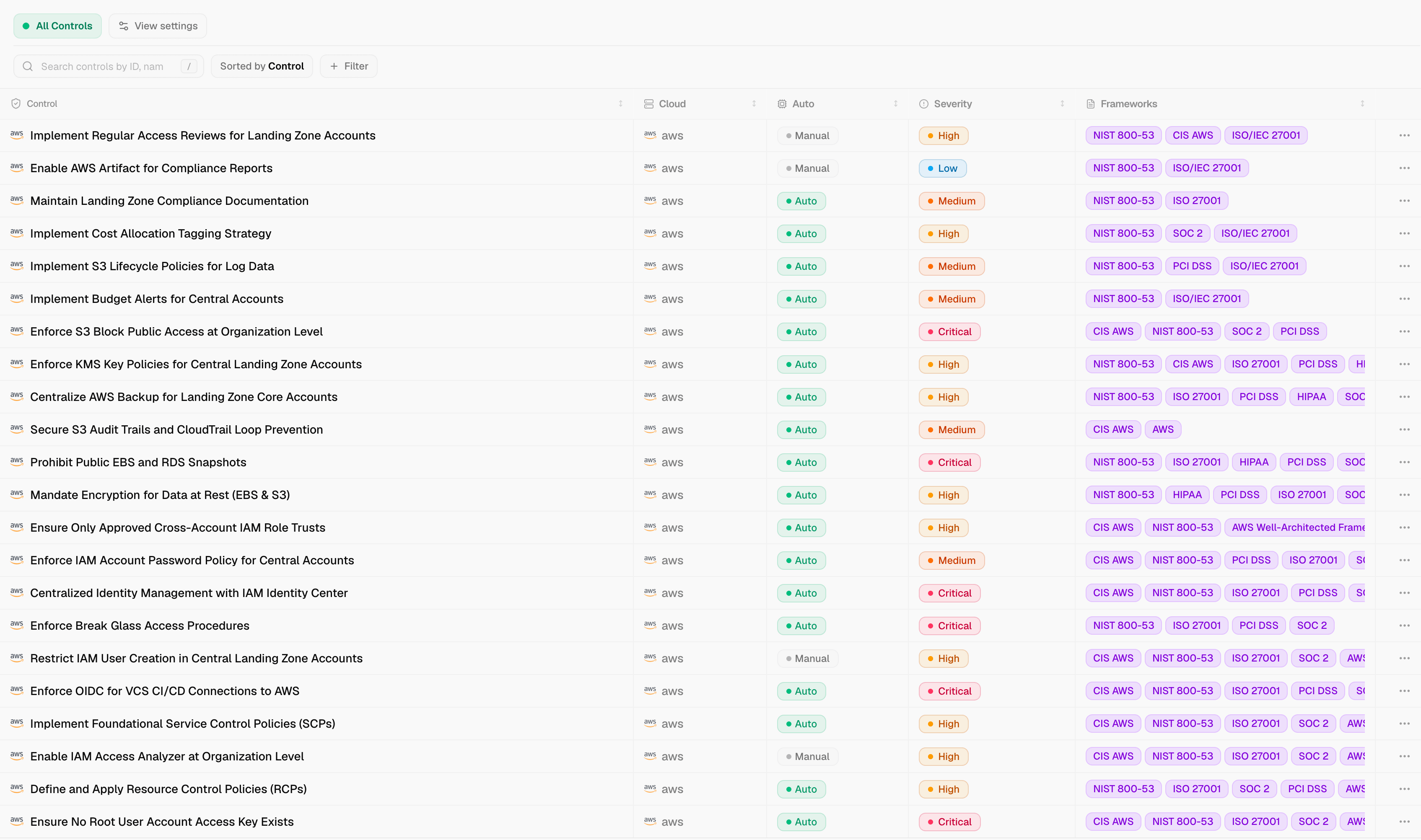The width and height of the screenshot is (1421, 840).
Task: Open Ensure No Root User Access Key control
Action: (x=162, y=822)
